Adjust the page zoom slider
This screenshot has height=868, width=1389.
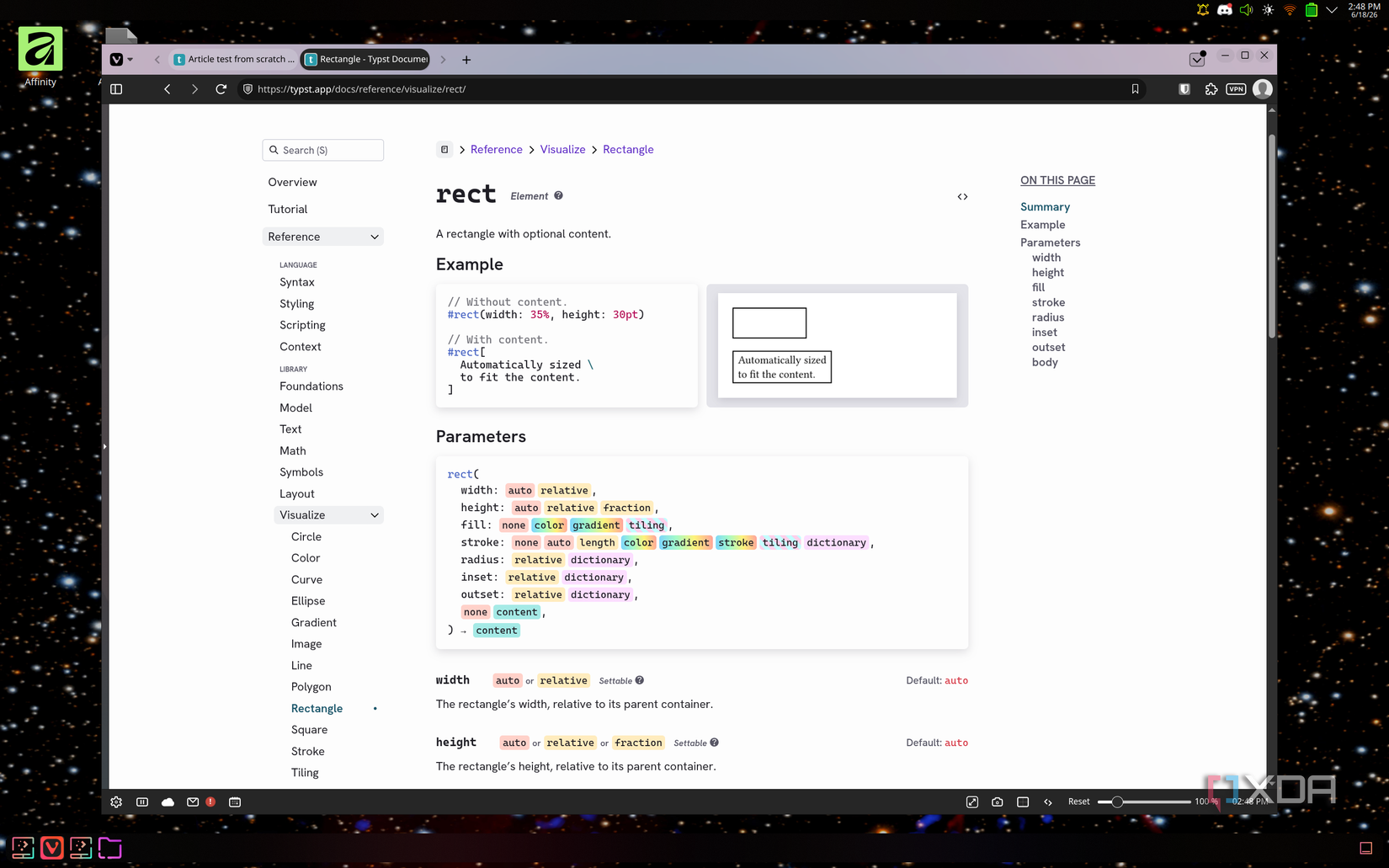[1145, 801]
